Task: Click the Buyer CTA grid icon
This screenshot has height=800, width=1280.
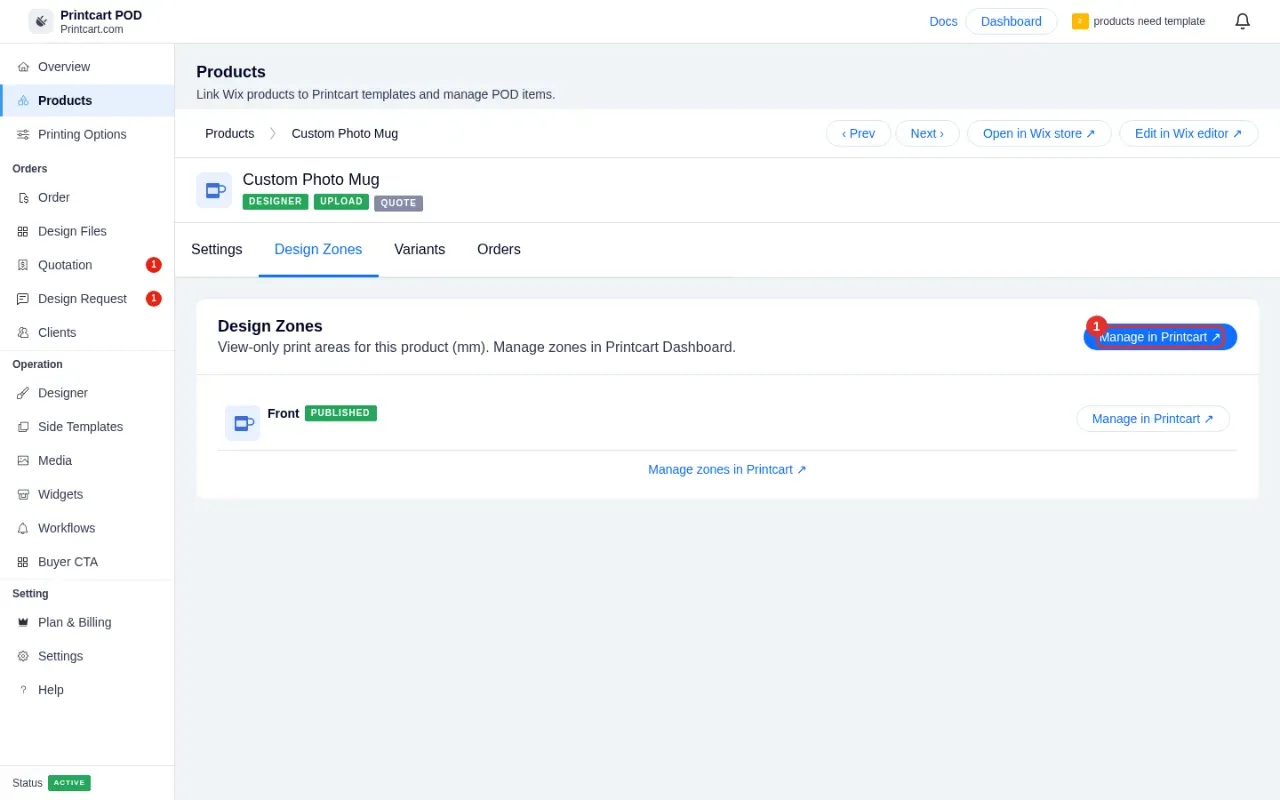Action: [x=23, y=562]
